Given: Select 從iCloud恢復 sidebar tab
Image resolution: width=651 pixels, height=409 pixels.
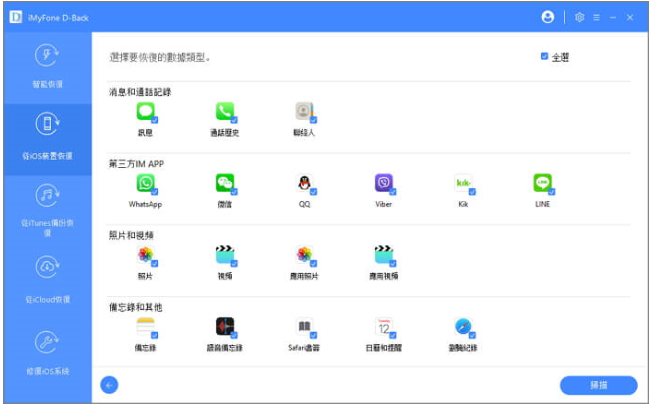Looking at the screenshot, I should (x=47, y=282).
